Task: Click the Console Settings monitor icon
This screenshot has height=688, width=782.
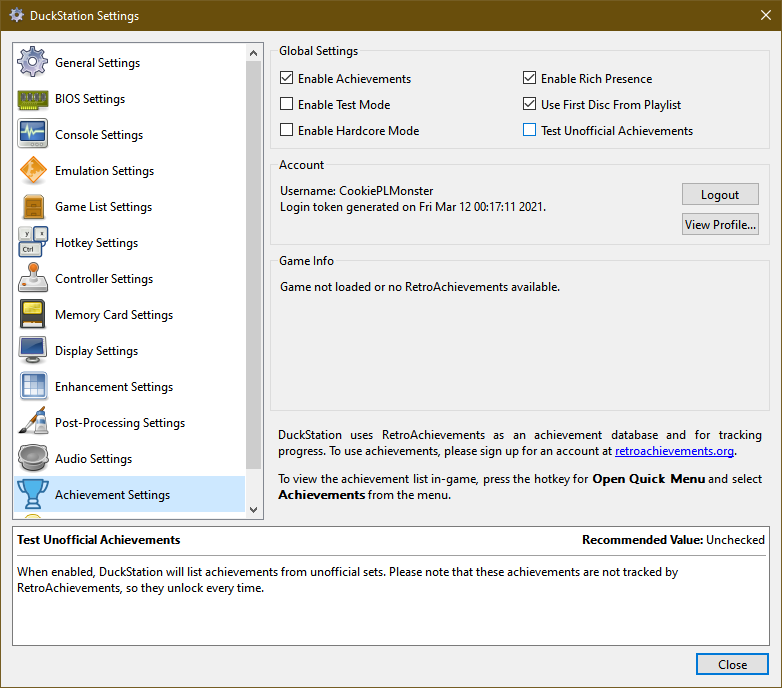Action: coord(32,134)
